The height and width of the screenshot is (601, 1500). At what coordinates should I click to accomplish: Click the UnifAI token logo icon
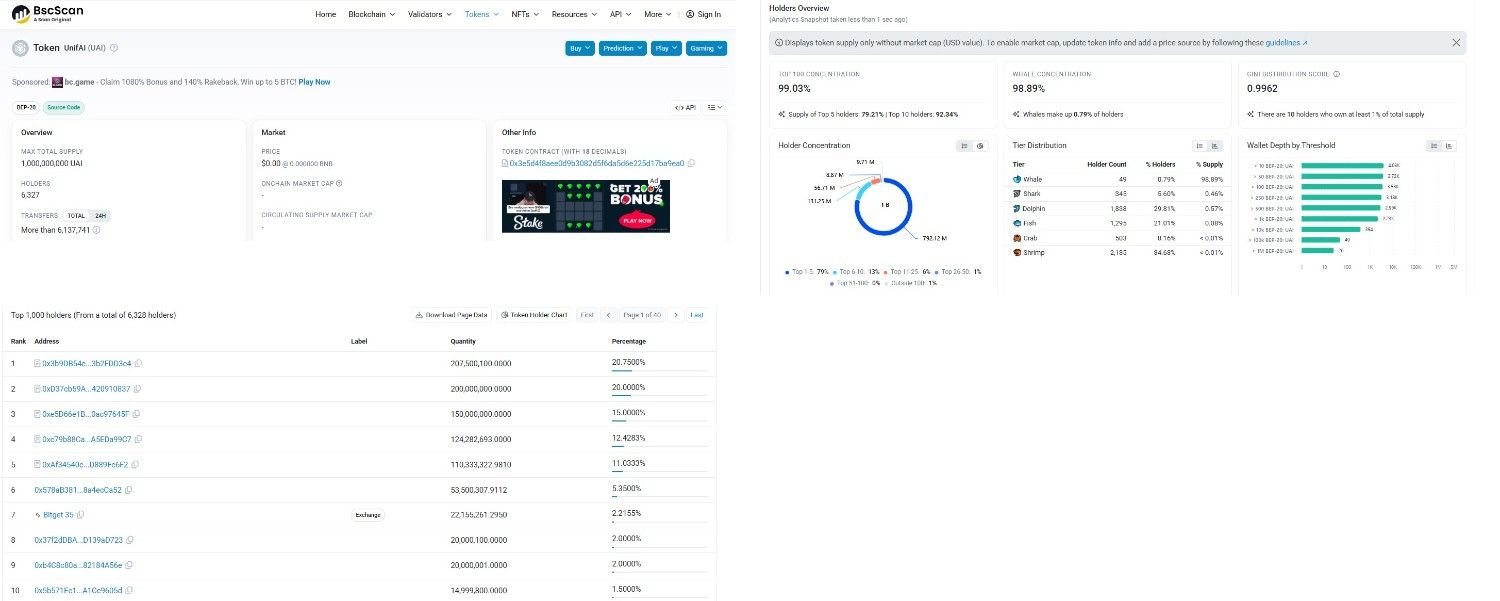click(x=20, y=48)
